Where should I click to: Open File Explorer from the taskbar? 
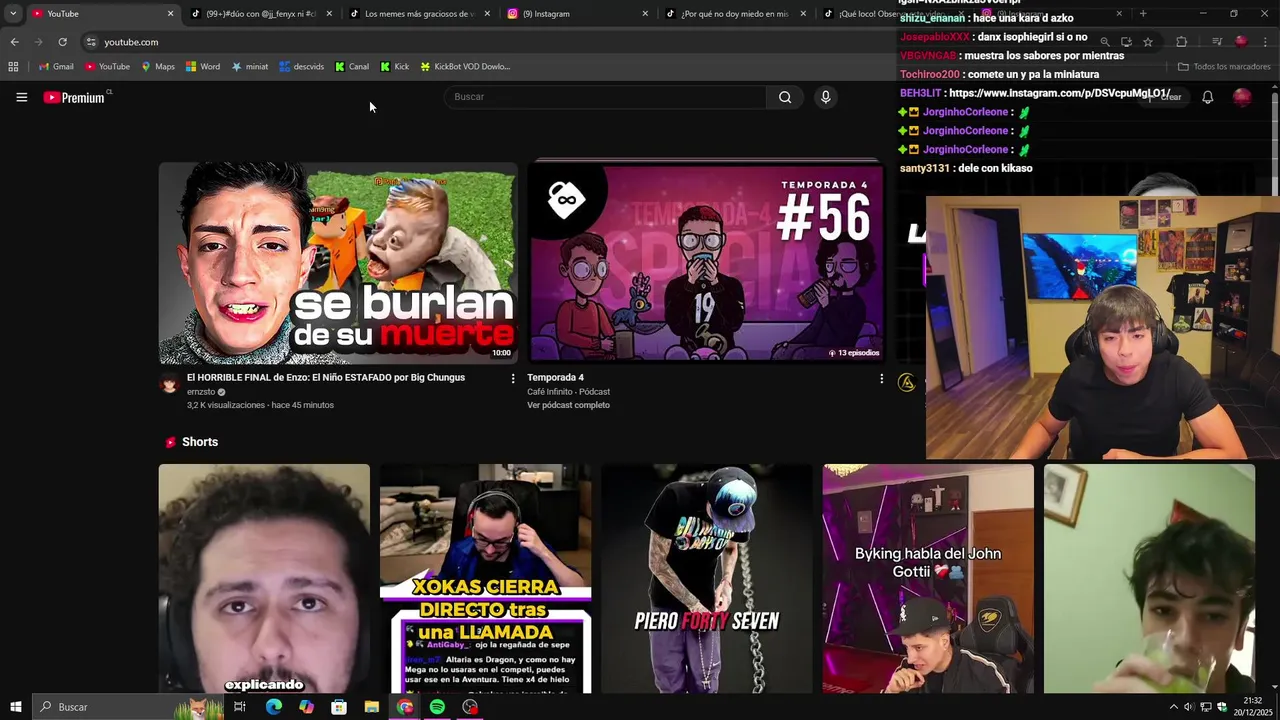point(372,707)
